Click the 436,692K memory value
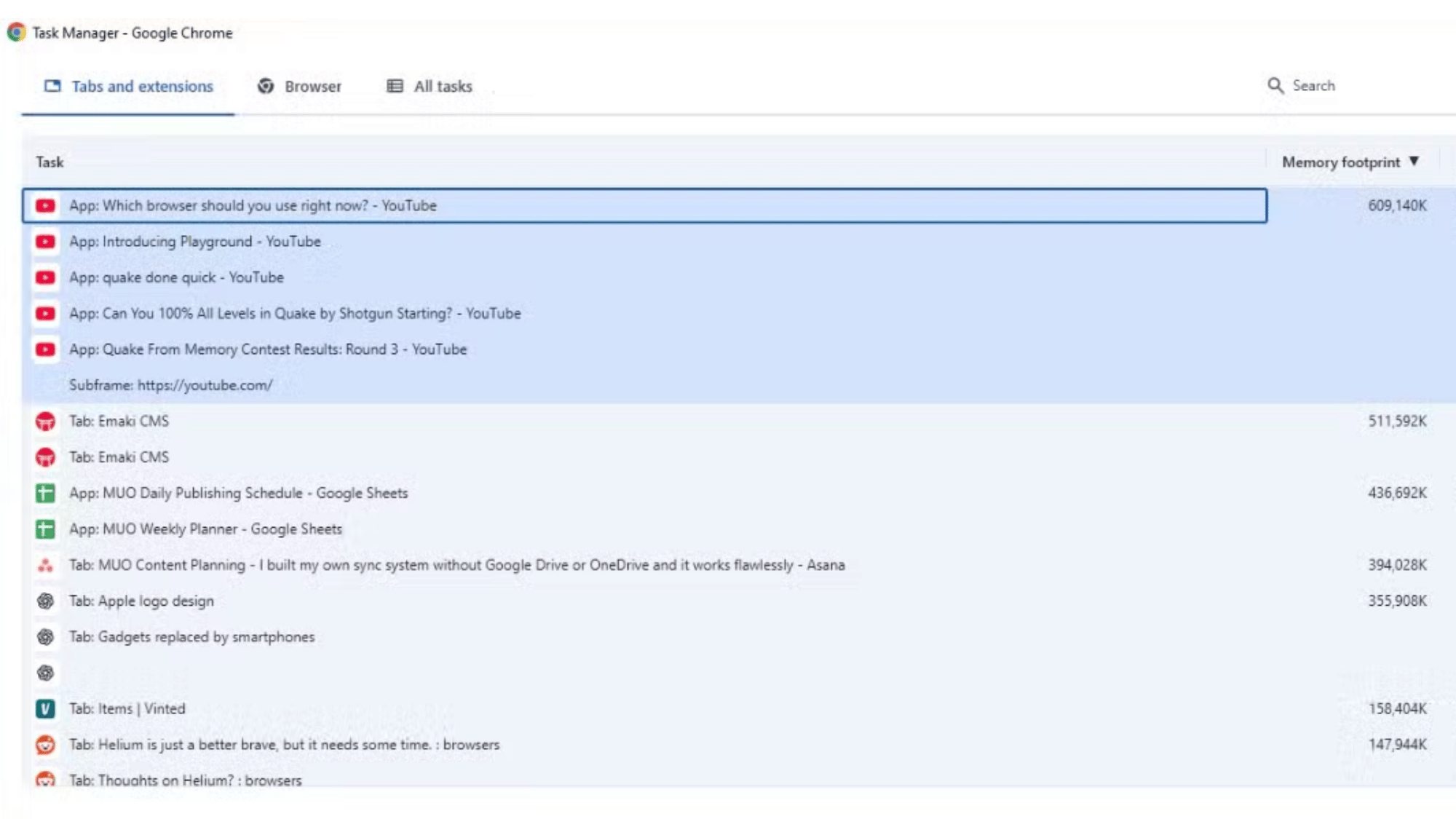The height and width of the screenshot is (819, 1456). [x=1397, y=493]
